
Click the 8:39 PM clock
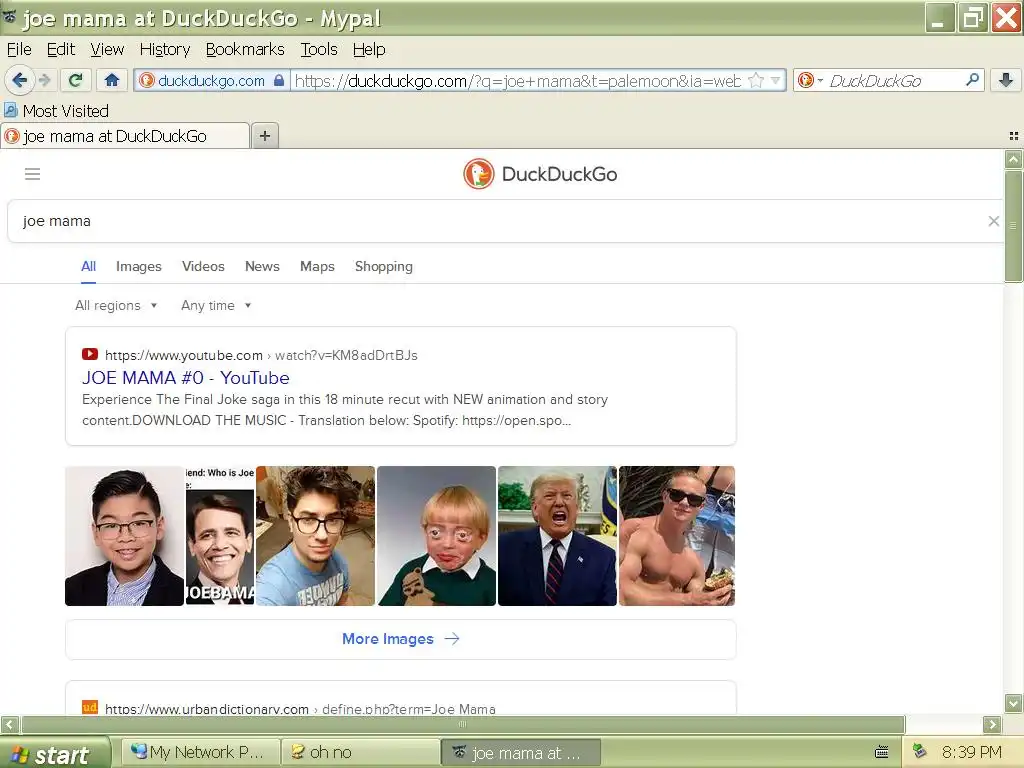tap(971, 752)
